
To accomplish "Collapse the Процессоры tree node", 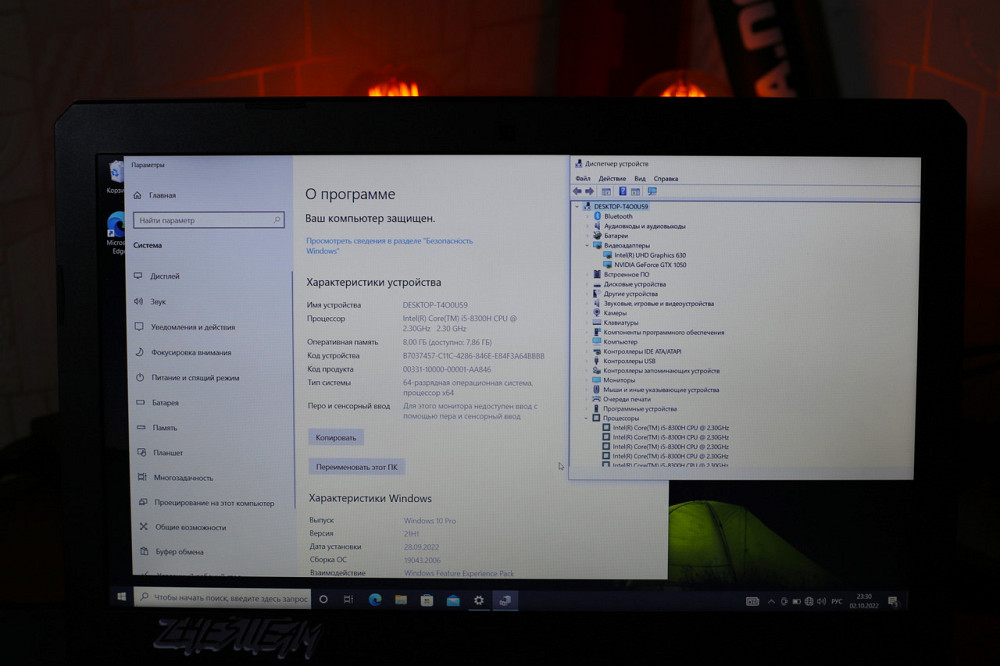I will 587,418.
